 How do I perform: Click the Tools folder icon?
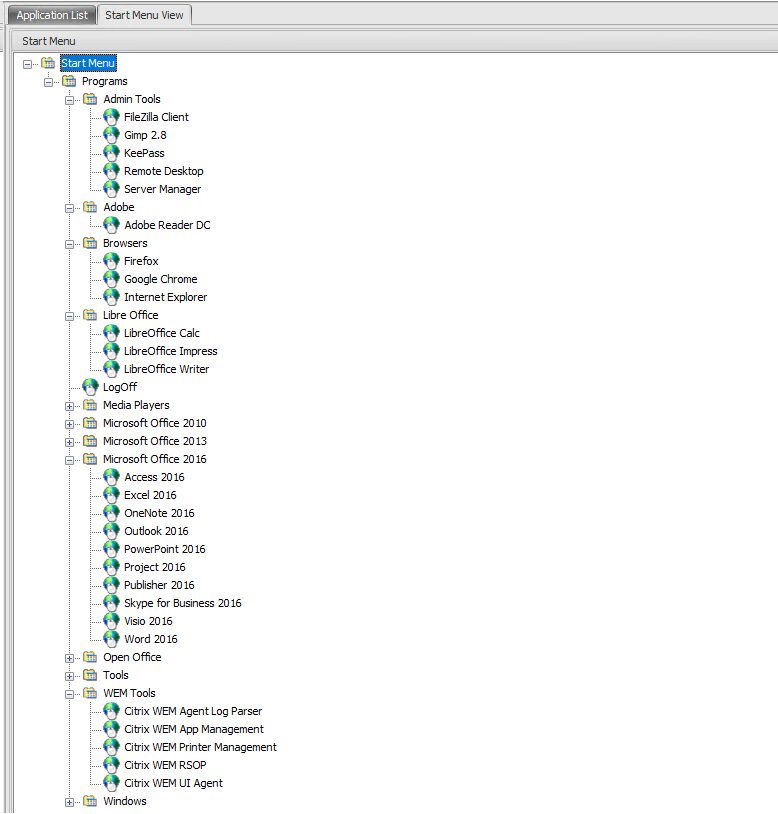pos(90,675)
